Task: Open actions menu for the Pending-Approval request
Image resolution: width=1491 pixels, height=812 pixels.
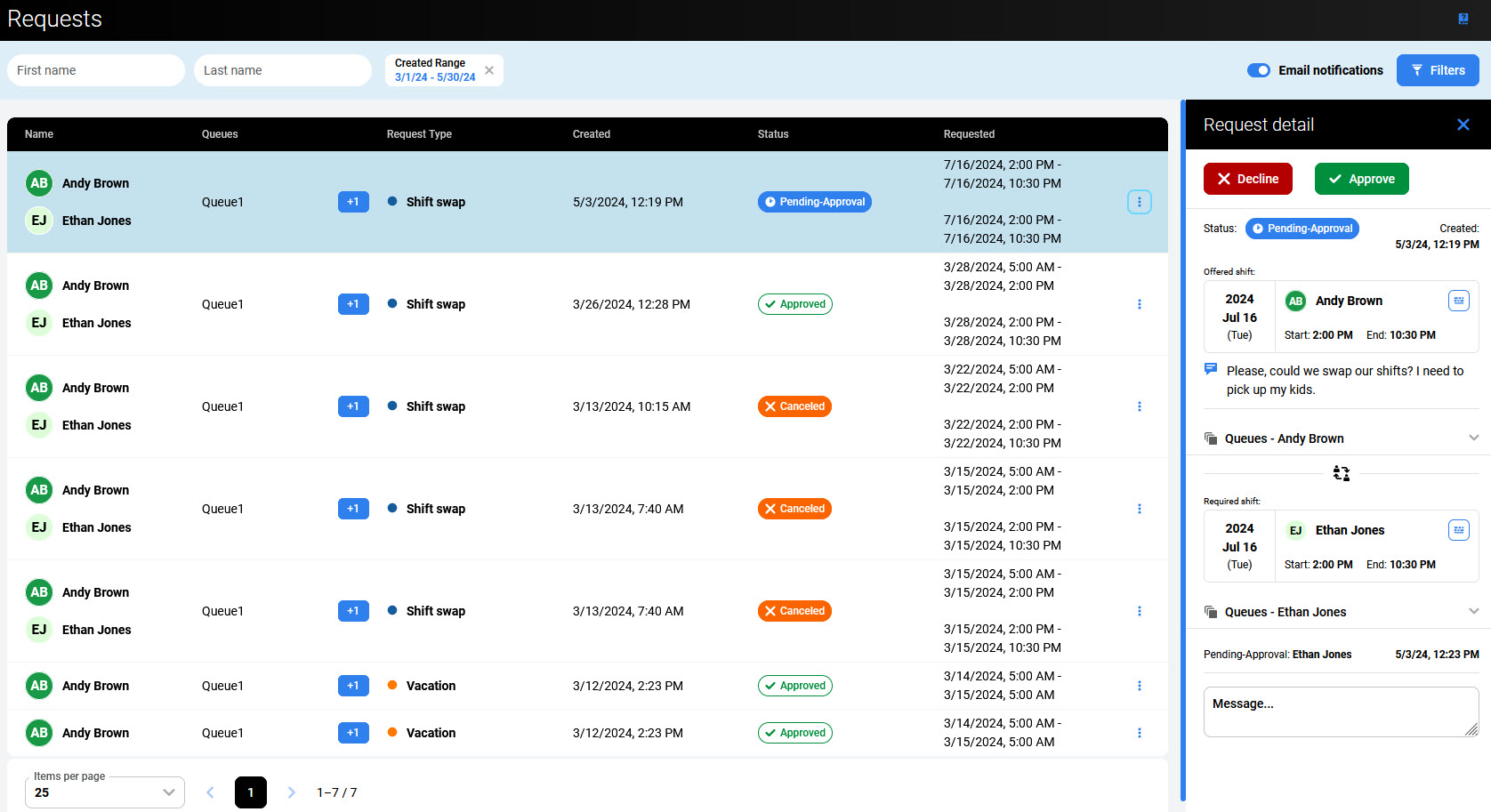Action: pyautogui.click(x=1139, y=202)
